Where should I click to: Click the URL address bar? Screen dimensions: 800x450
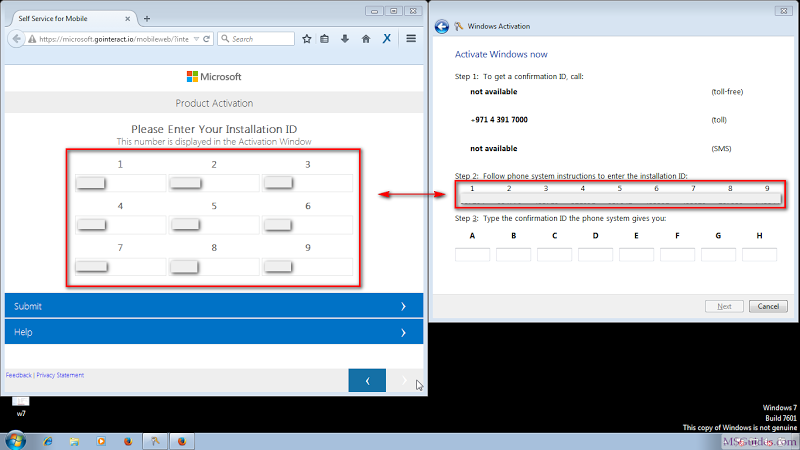(114, 39)
